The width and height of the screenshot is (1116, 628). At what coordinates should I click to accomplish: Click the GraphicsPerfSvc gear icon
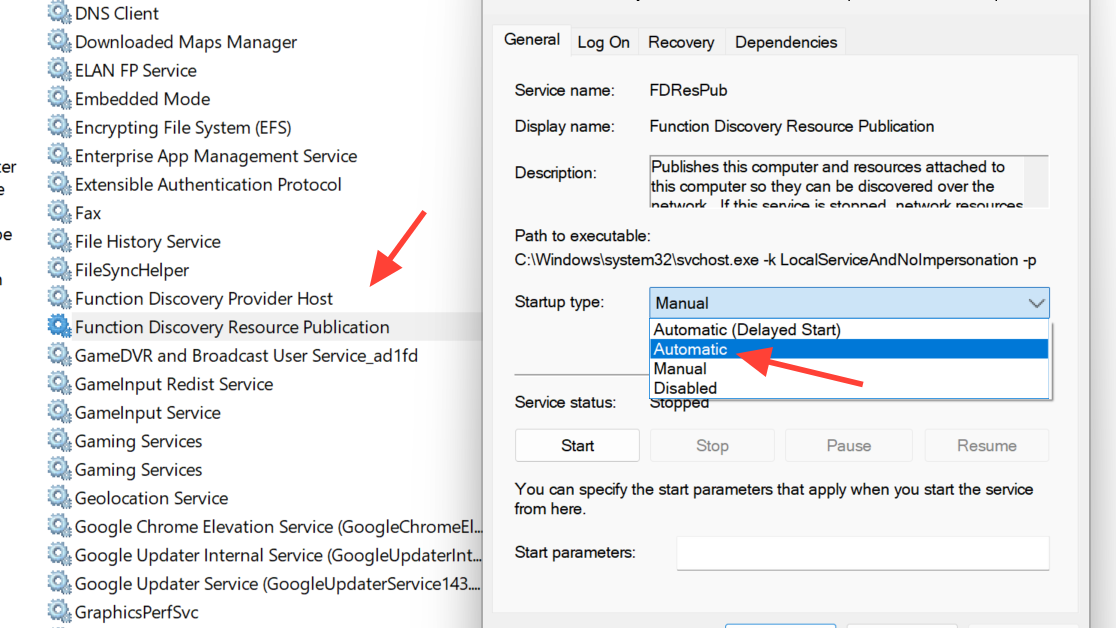[x=60, y=612]
